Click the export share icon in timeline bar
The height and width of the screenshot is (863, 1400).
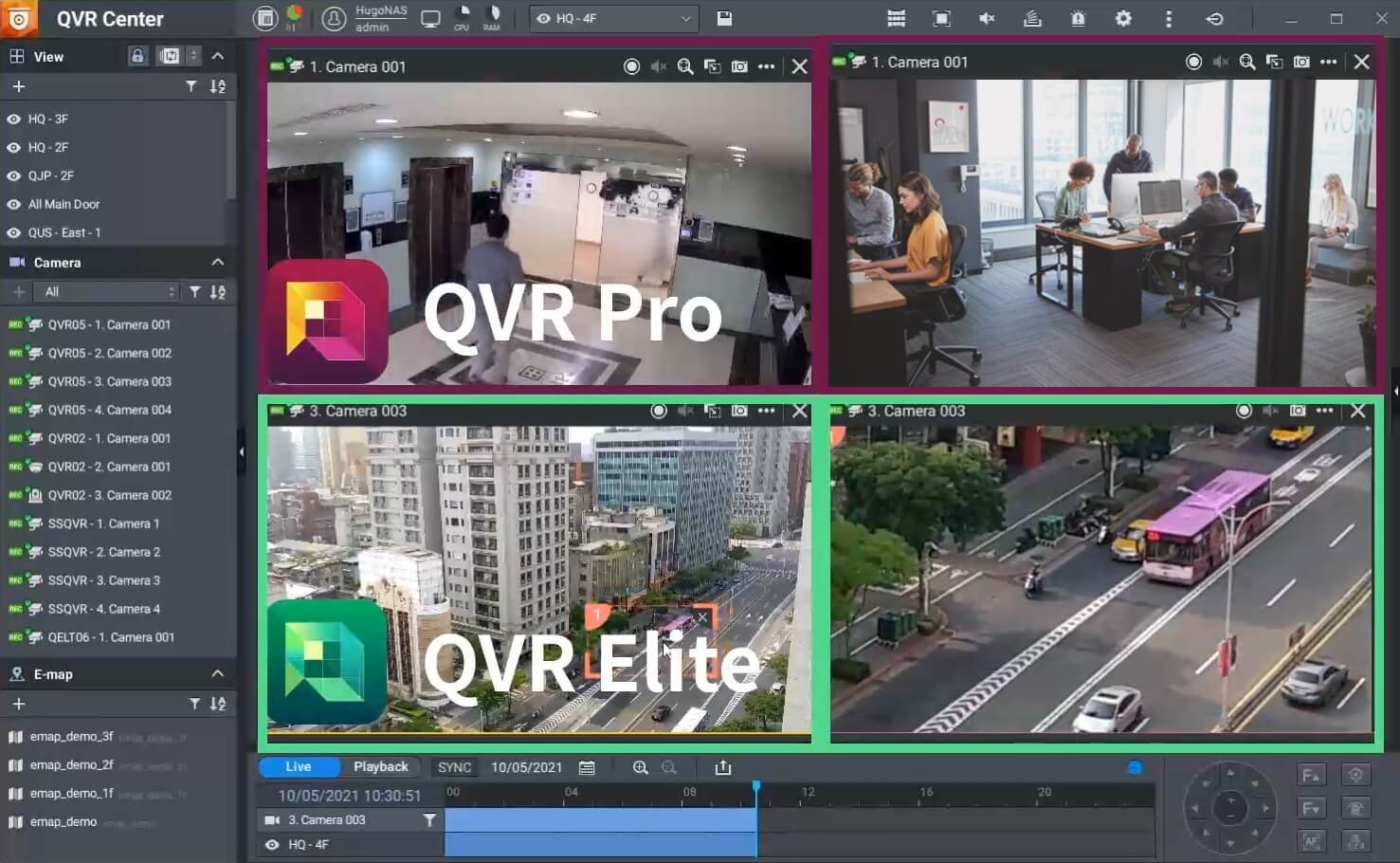[x=723, y=767]
